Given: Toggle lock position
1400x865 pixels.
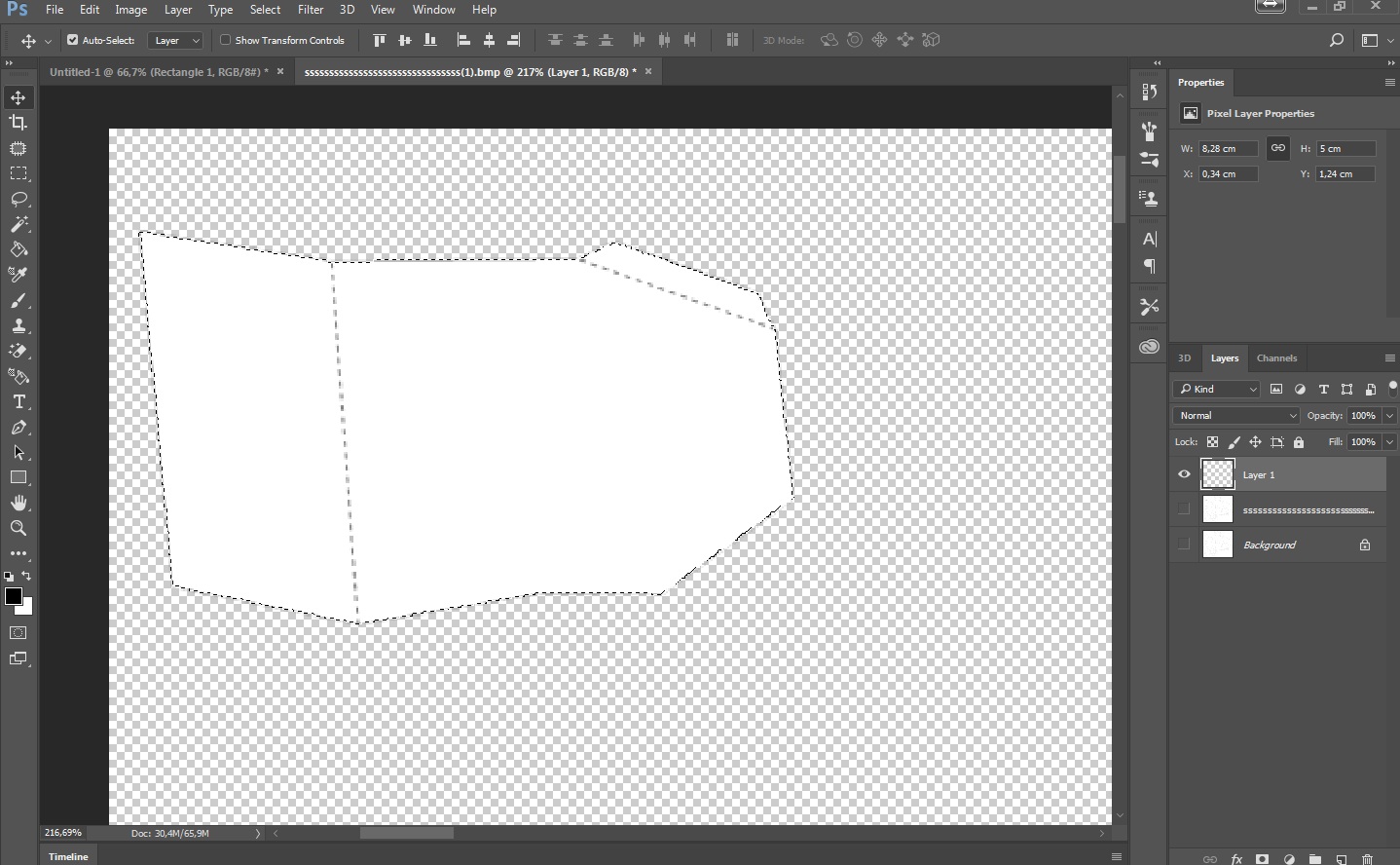Looking at the screenshot, I should (1255, 442).
